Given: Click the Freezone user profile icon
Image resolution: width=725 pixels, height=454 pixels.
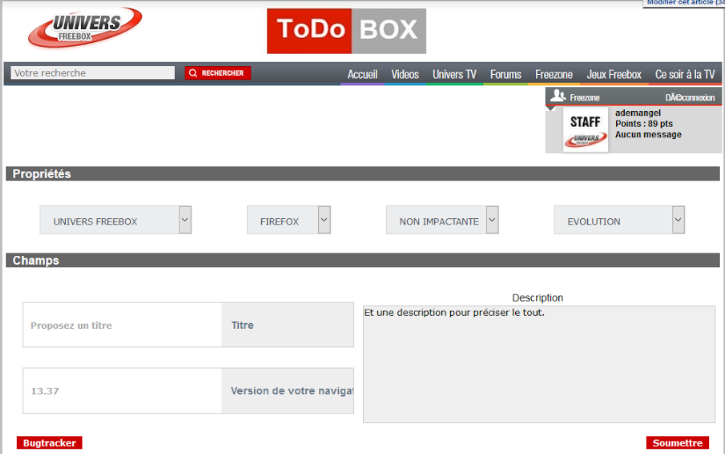Looking at the screenshot, I should click(558, 97).
